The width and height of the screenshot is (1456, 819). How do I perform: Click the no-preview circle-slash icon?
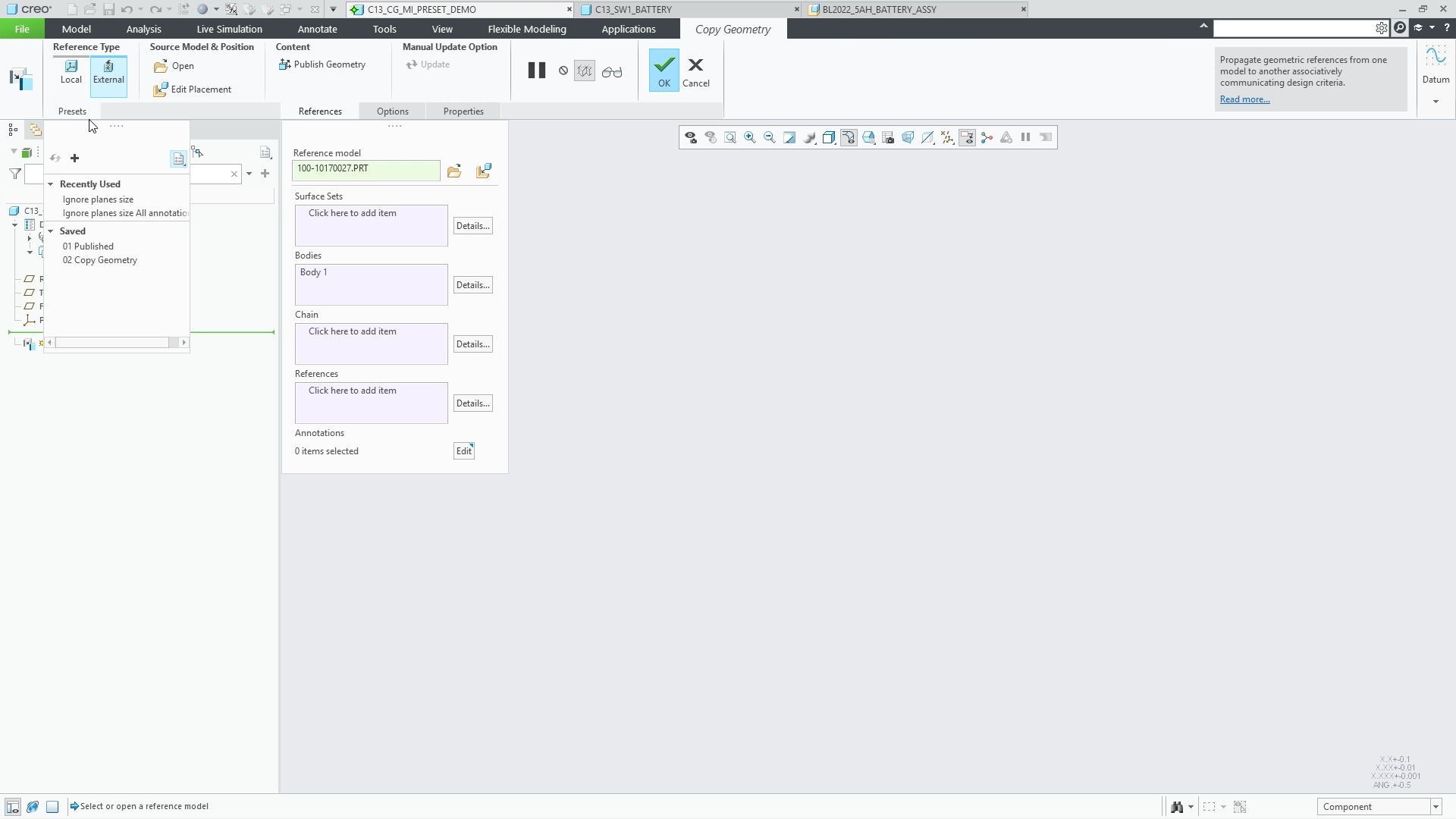[x=563, y=71]
